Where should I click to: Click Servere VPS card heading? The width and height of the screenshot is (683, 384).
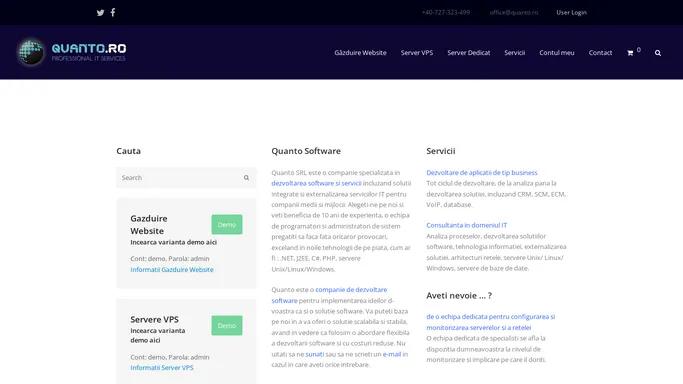click(x=154, y=320)
